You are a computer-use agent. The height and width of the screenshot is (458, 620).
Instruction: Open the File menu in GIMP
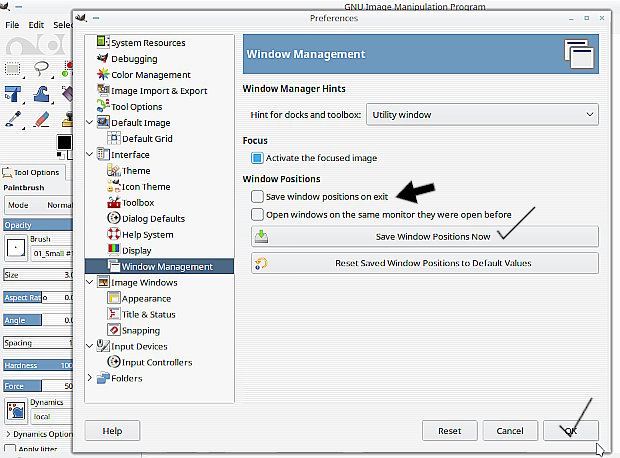point(12,25)
